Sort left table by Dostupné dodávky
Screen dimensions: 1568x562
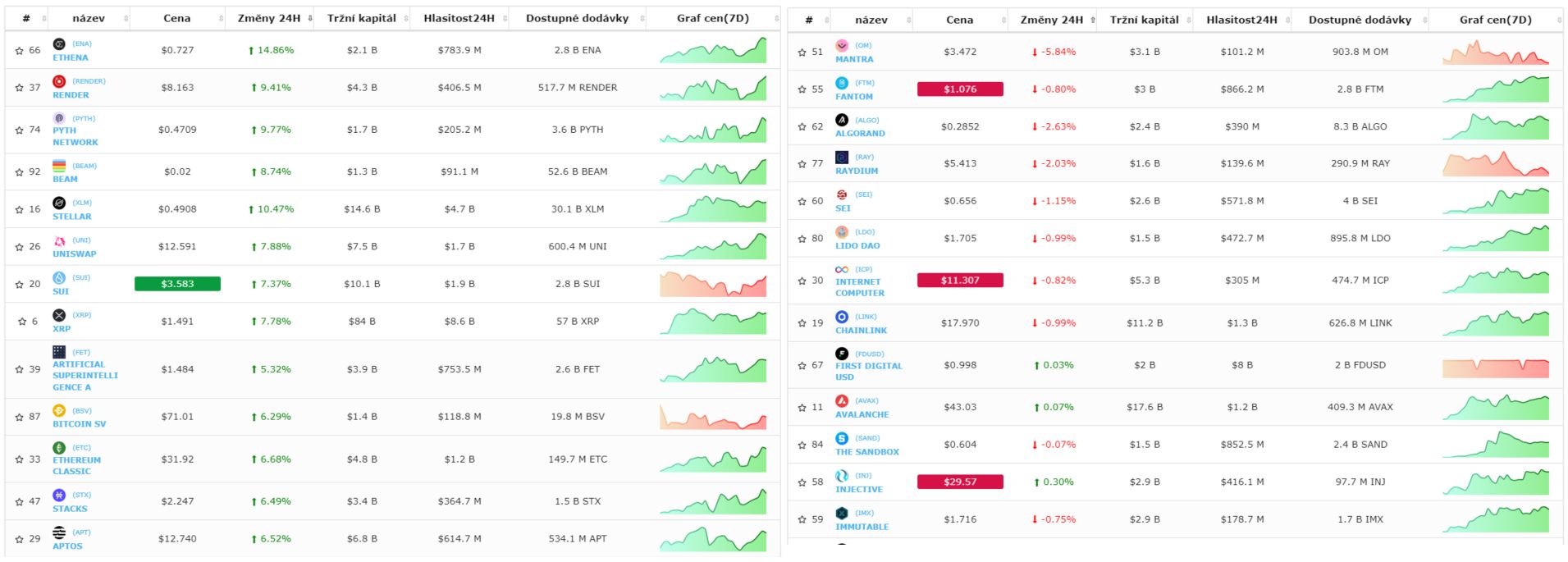578,18
